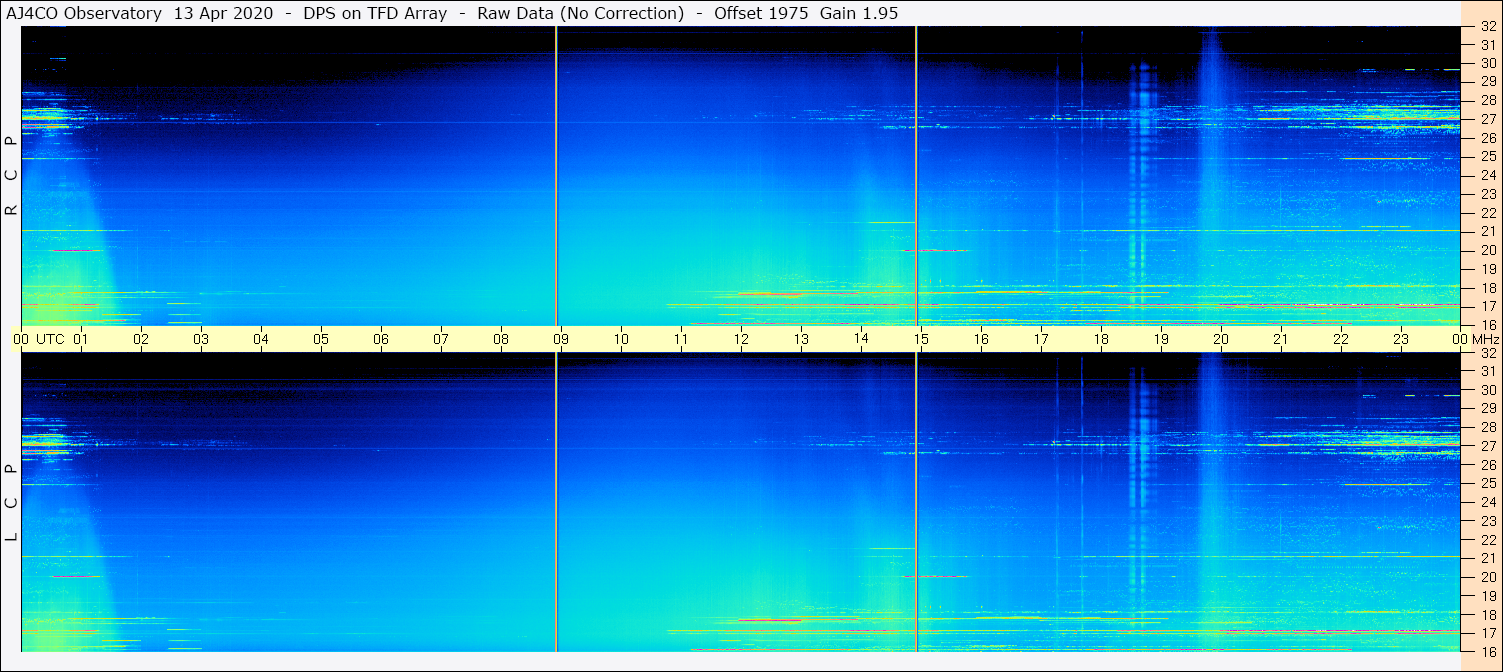This screenshot has height=672, width=1503.
Task: Click the 06 hour tick label
Action: click(381, 339)
